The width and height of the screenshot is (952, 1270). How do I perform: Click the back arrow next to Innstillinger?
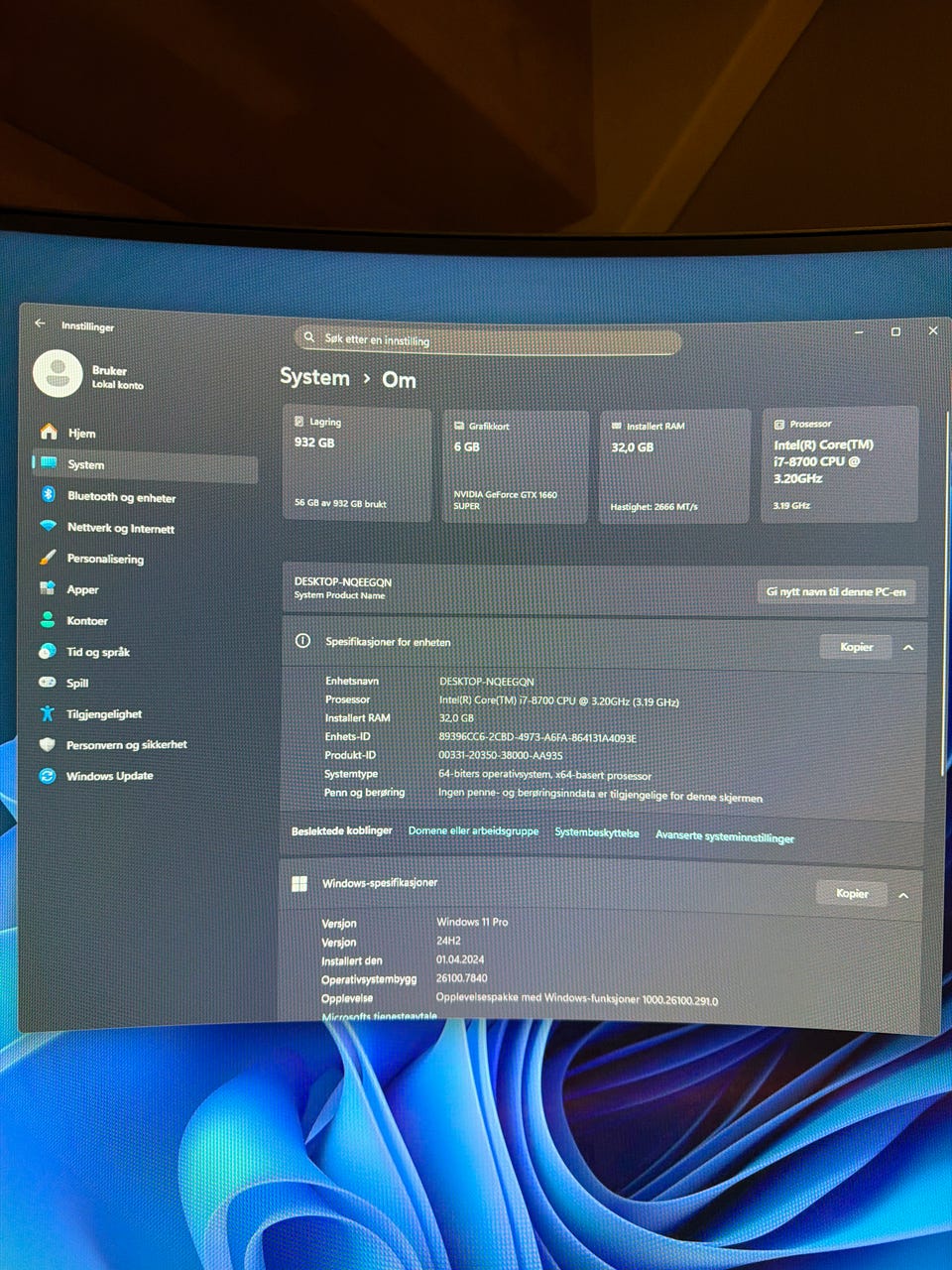click(x=40, y=323)
